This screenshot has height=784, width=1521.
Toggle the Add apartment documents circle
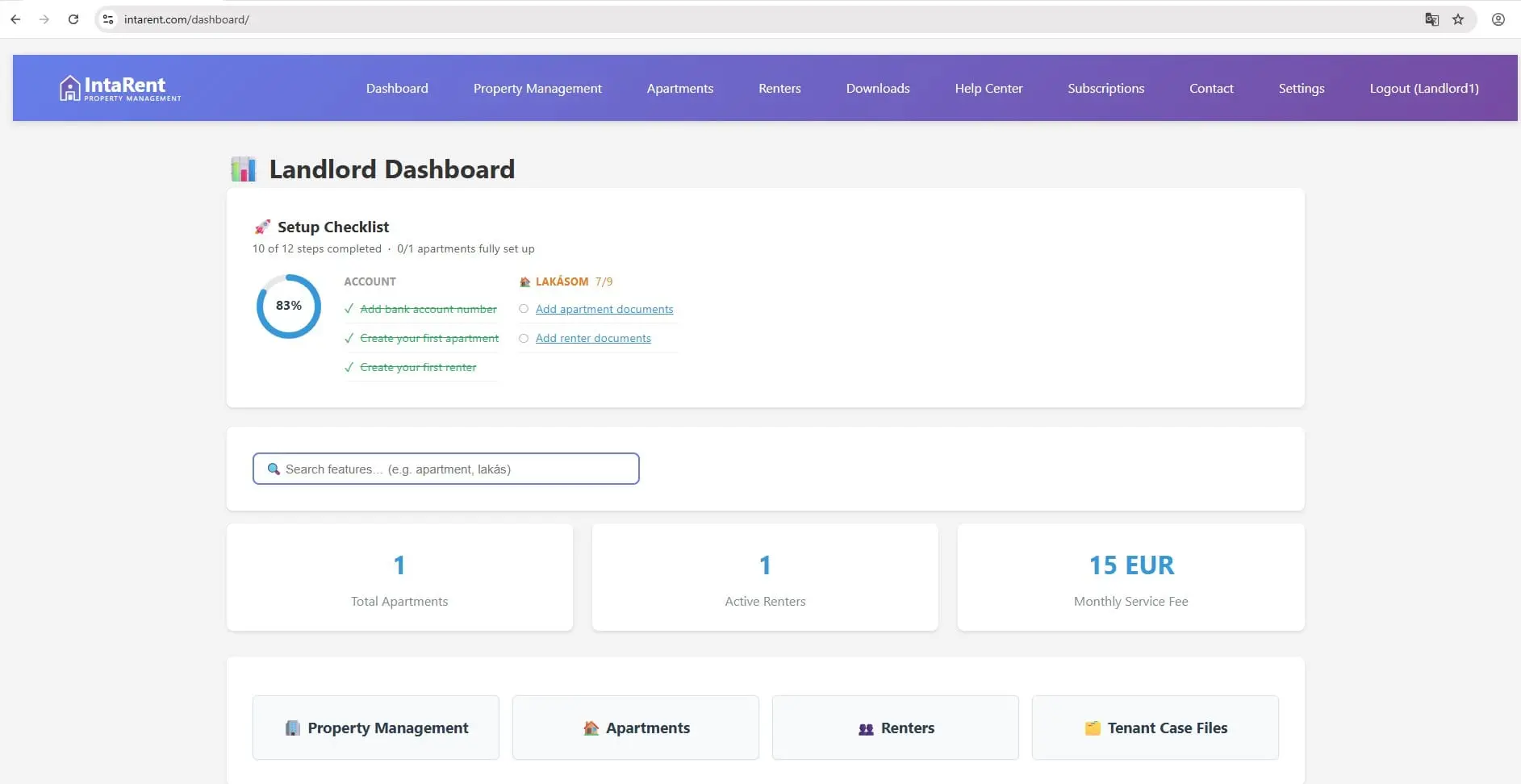(x=524, y=309)
